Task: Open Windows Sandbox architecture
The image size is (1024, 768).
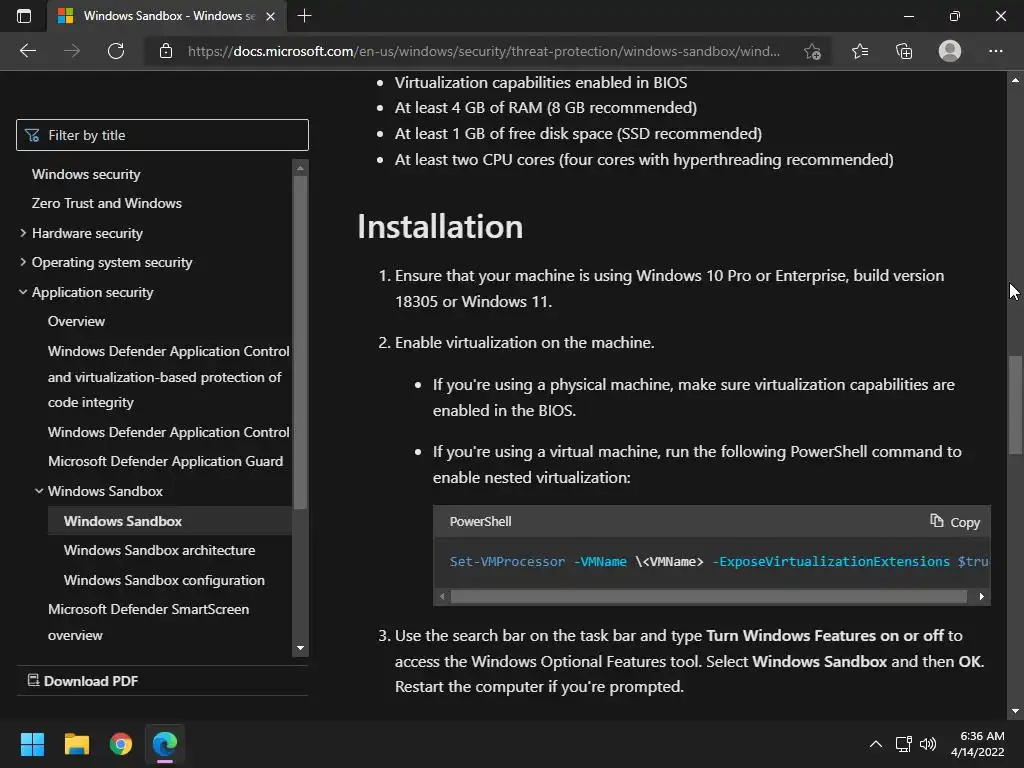Action: (159, 550)
